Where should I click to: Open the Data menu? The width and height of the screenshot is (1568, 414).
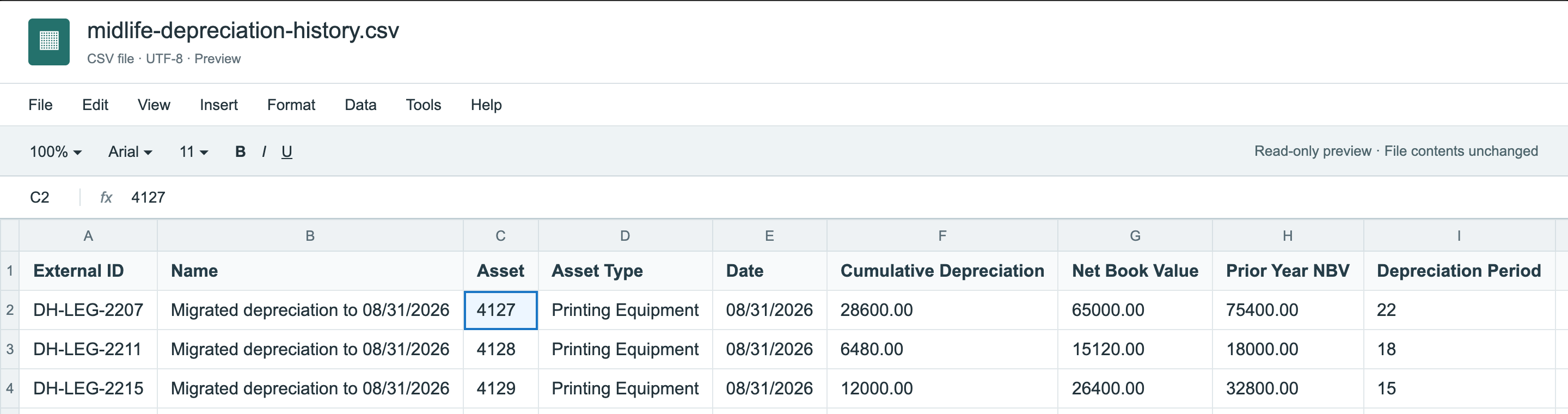(x=360, y=105)
